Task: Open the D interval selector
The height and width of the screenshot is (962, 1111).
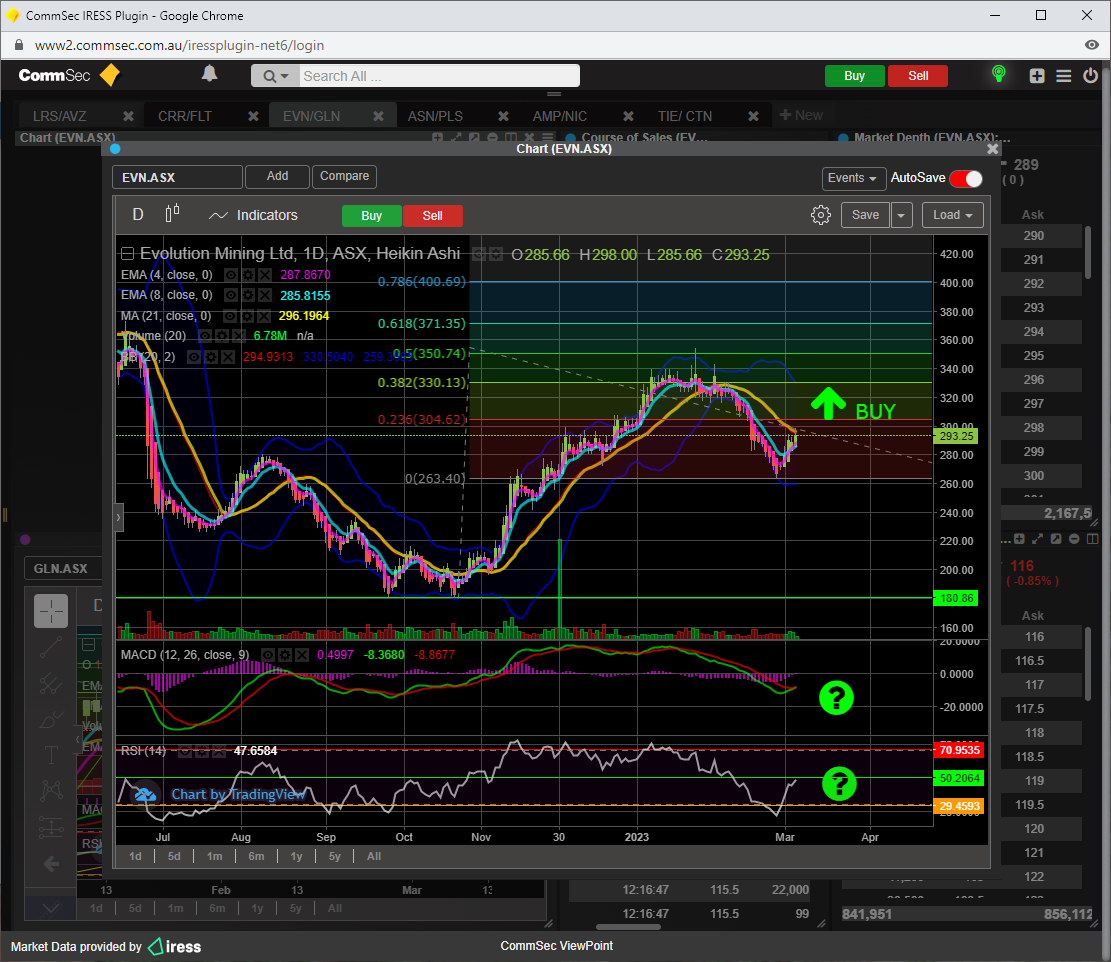Action: coord(138,215)
